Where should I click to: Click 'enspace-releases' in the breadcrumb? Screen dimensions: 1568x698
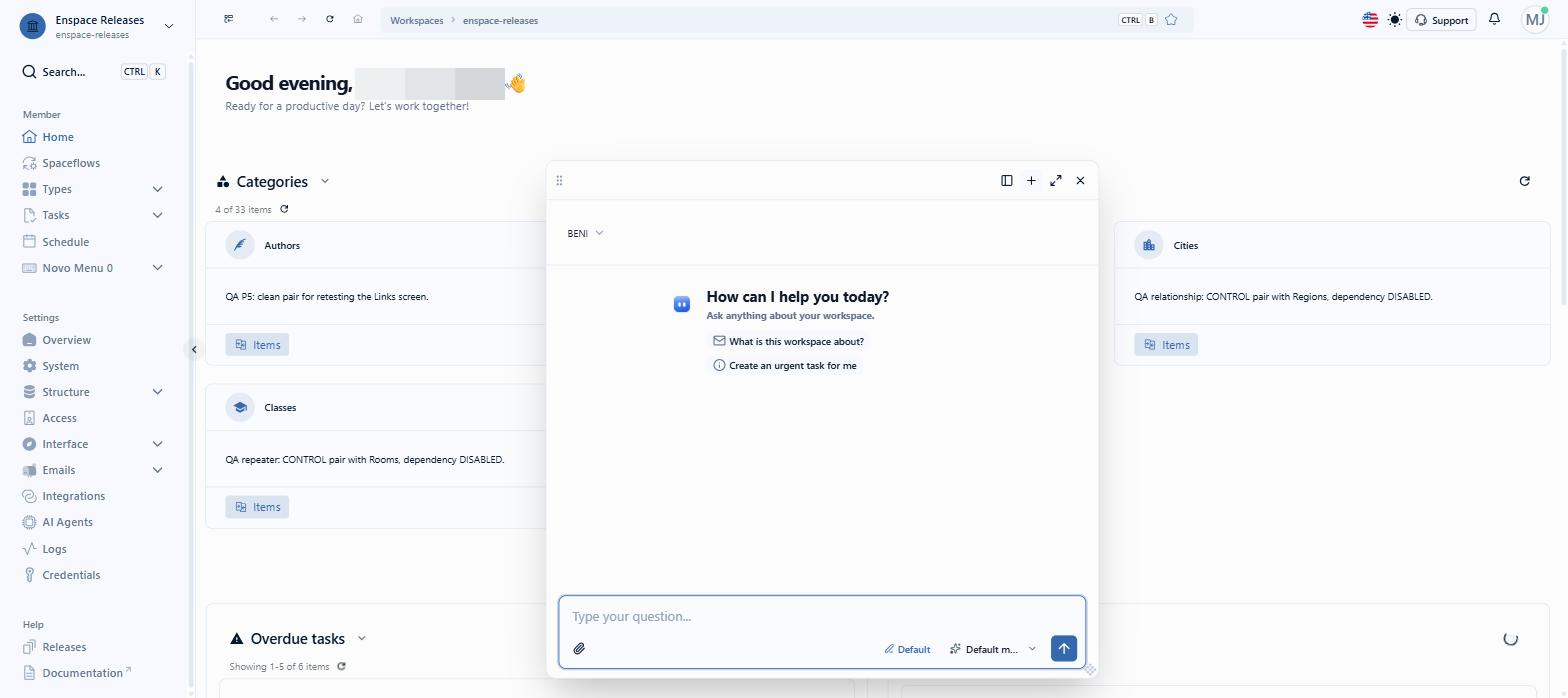click(500, 20)
